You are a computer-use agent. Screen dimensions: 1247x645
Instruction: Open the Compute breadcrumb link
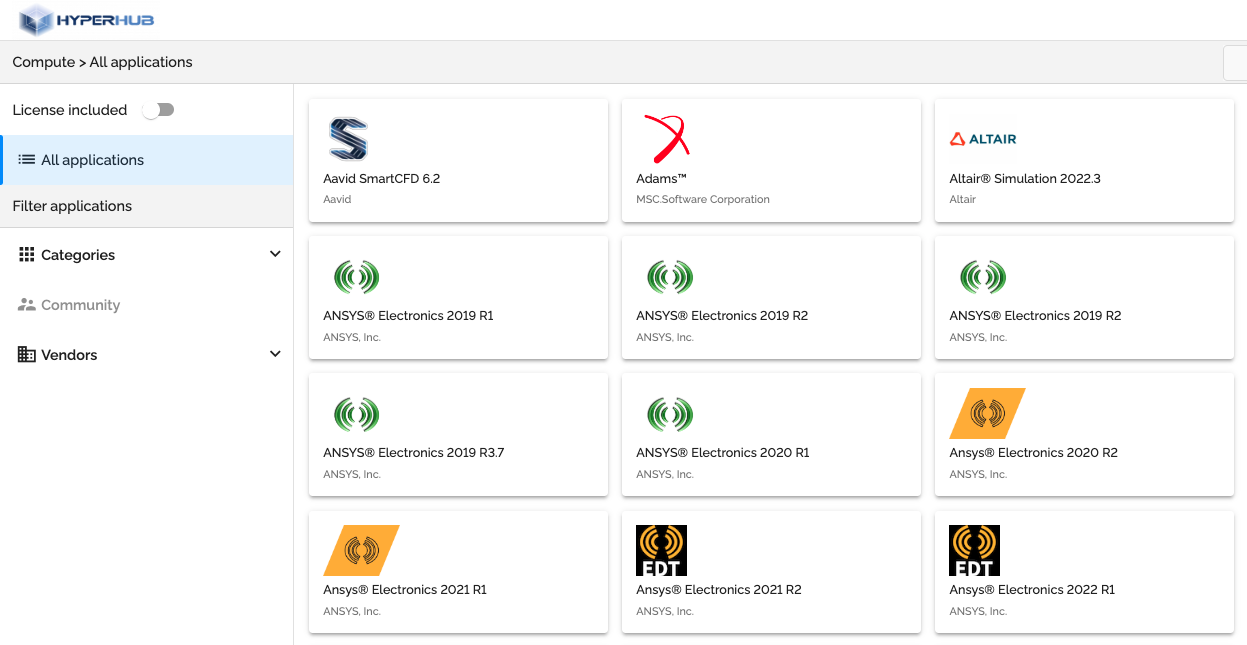(x=43, y=61)
